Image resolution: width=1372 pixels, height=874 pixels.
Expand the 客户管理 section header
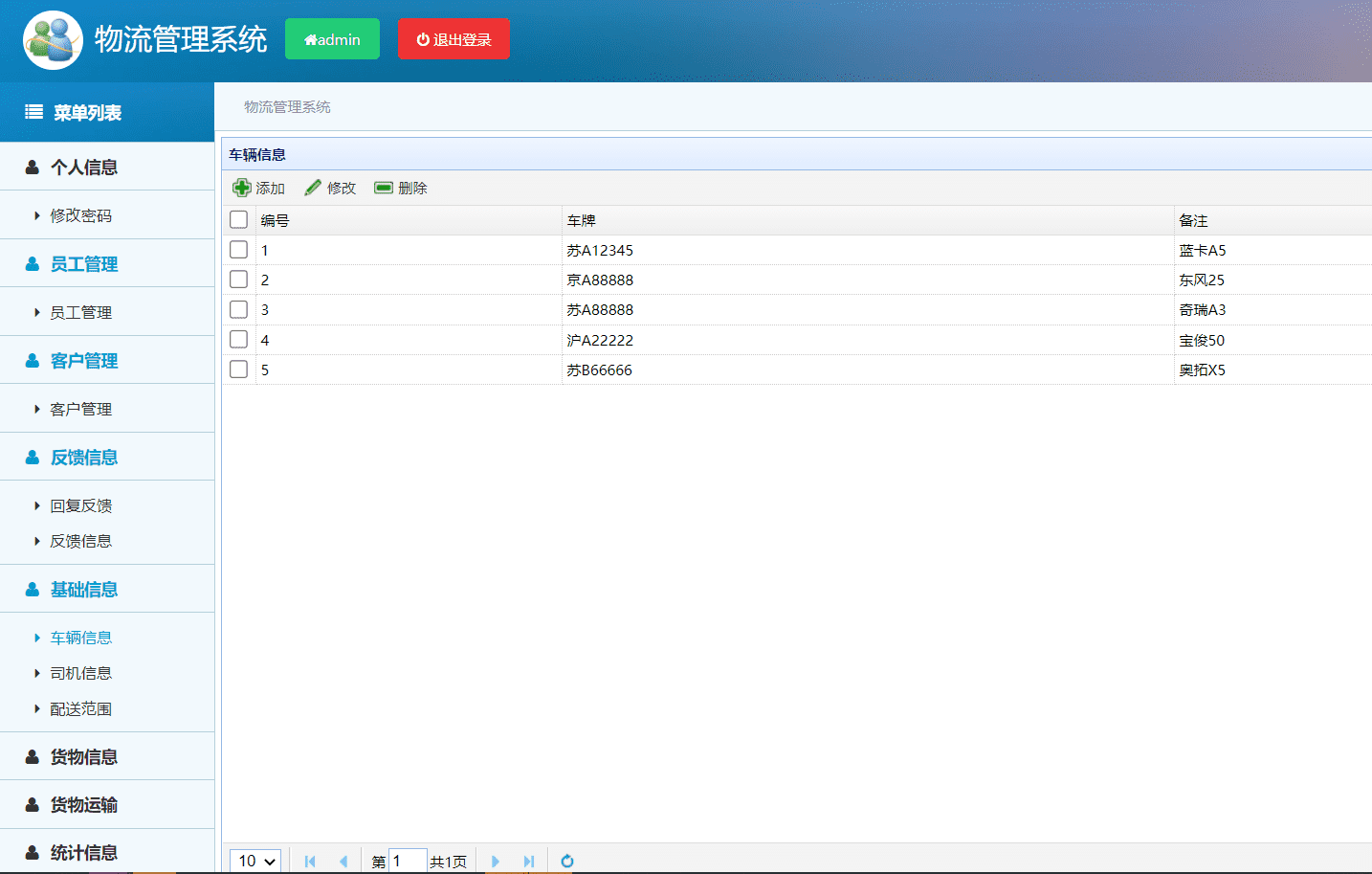(x=107, y=361)
